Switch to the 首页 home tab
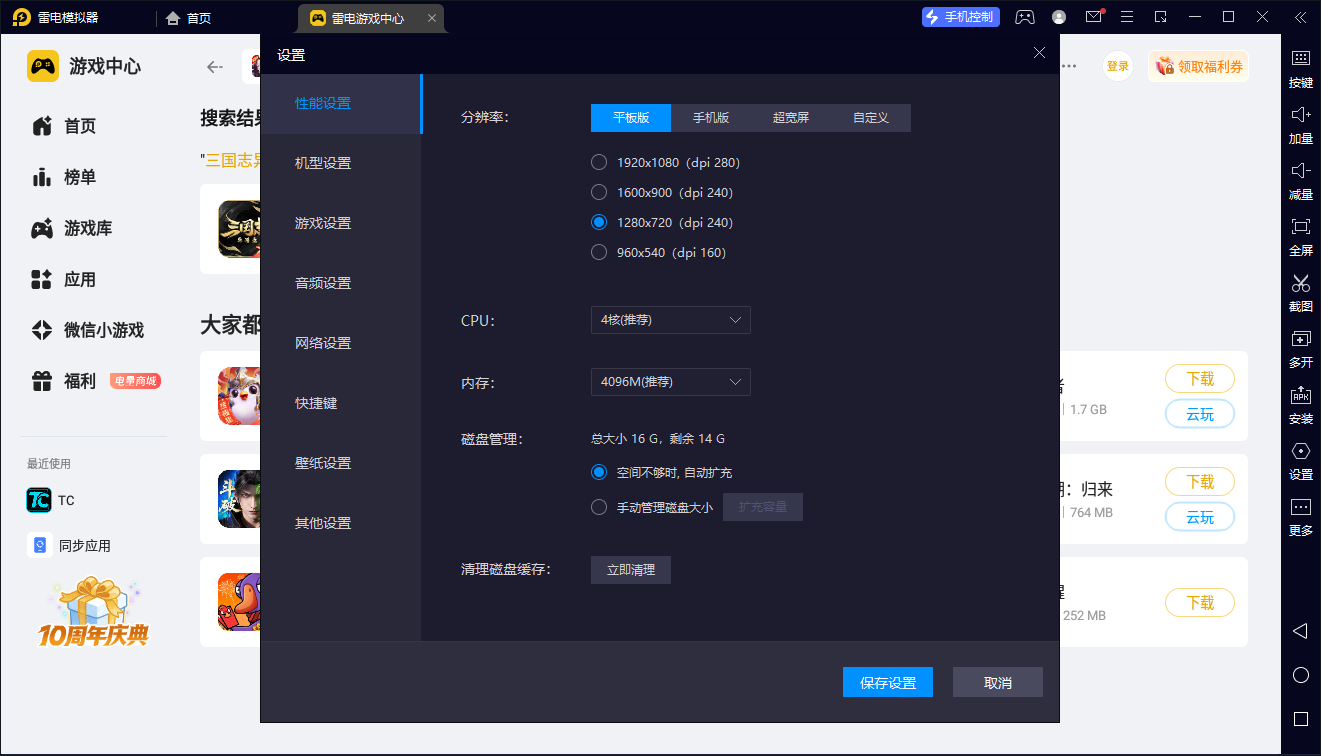 (189, 18)
